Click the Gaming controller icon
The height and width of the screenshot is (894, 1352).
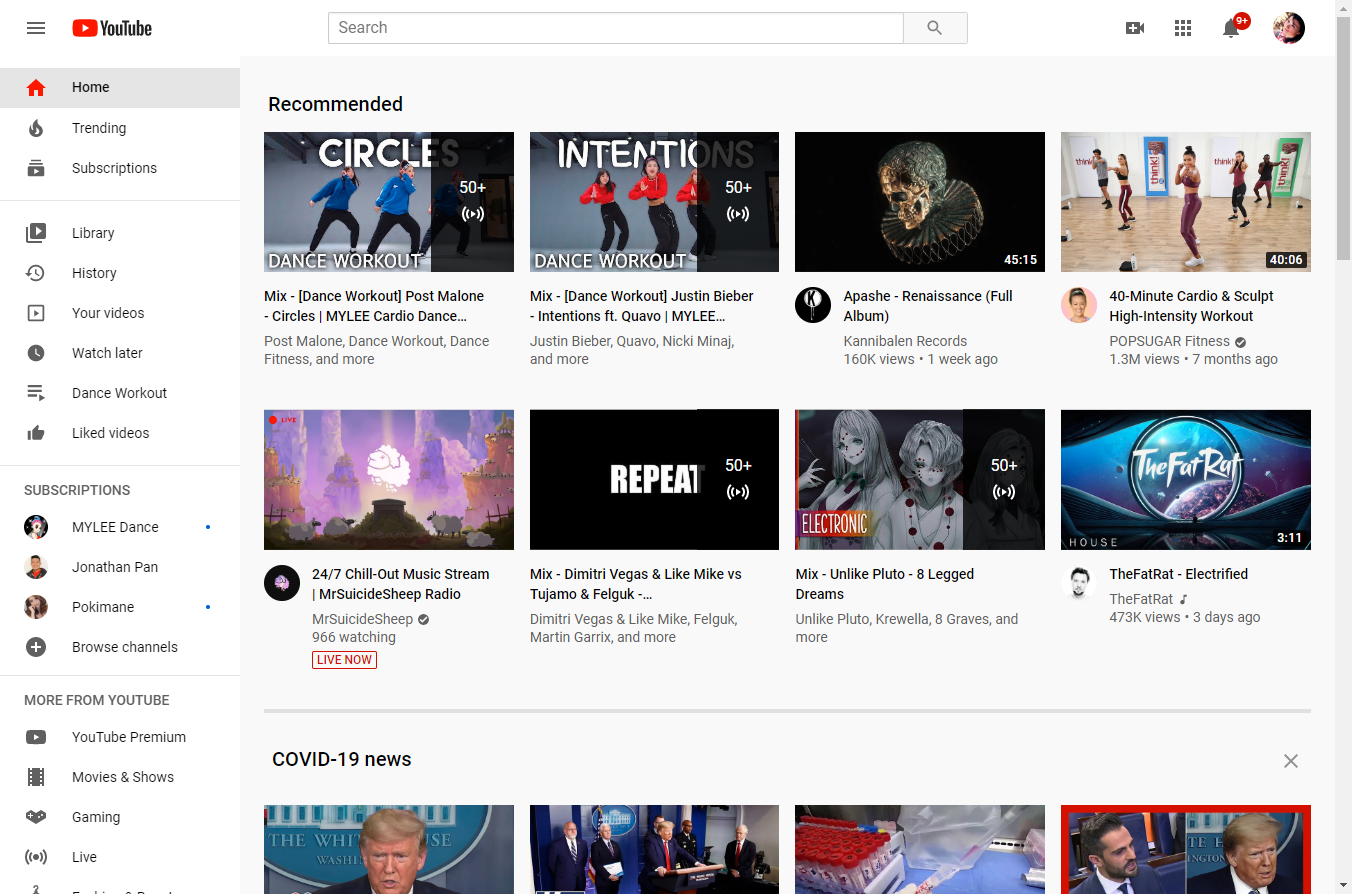click(36, 817)
